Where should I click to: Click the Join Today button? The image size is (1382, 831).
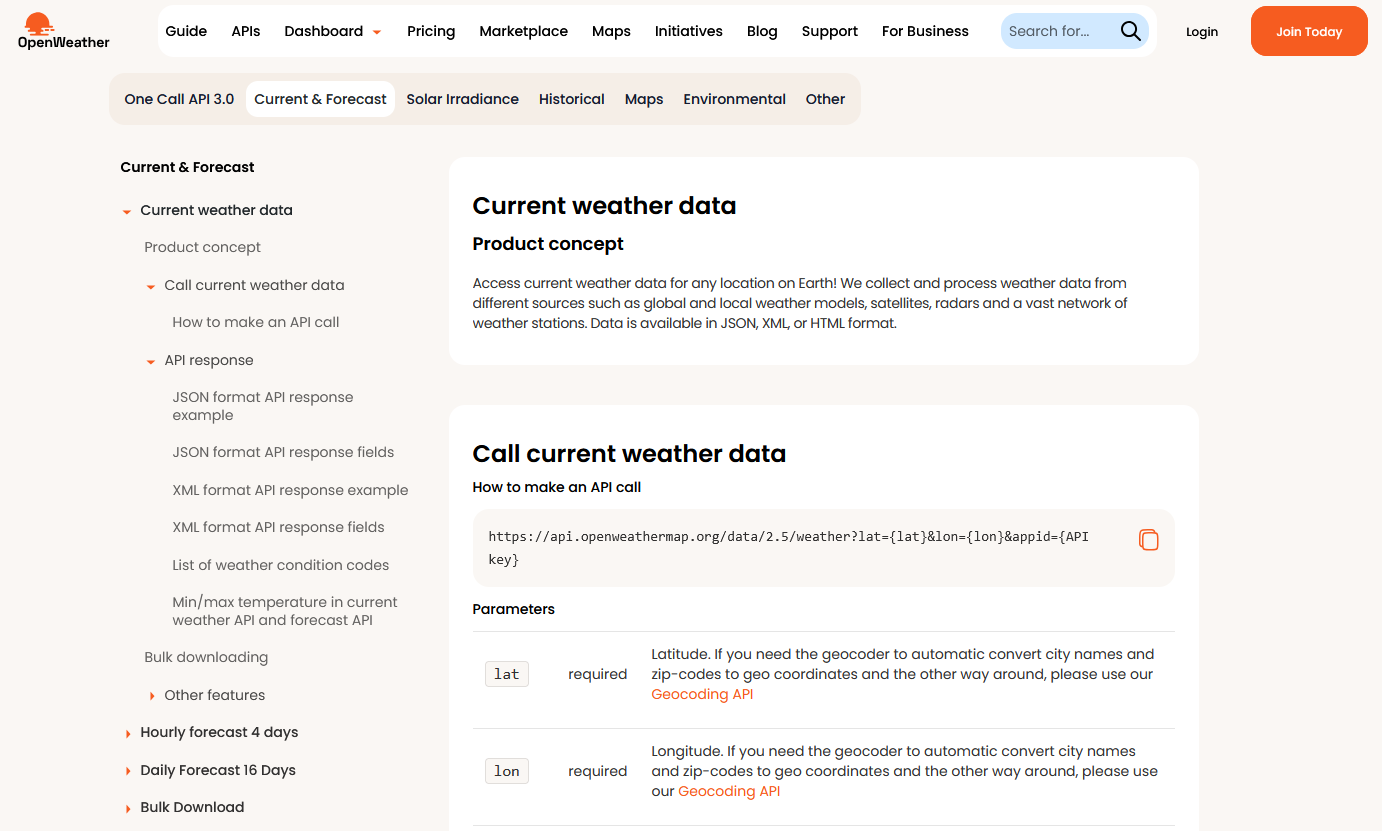[1308, 31]
